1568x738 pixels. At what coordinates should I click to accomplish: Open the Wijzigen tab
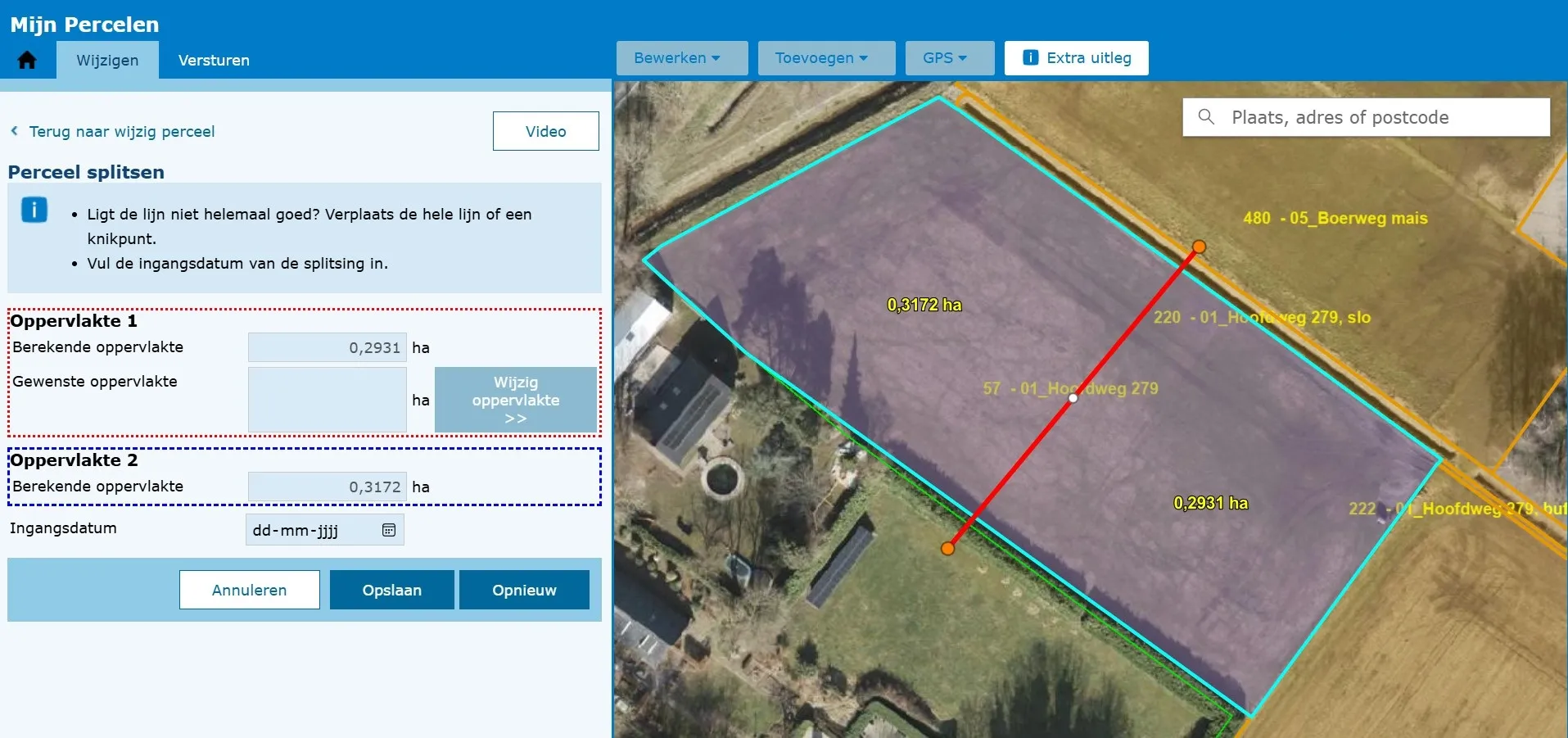tap(107, 60)
